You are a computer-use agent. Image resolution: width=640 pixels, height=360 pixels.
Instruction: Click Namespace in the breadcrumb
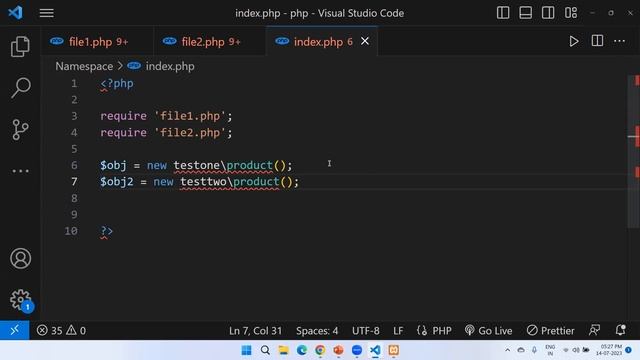click(84, 66)
